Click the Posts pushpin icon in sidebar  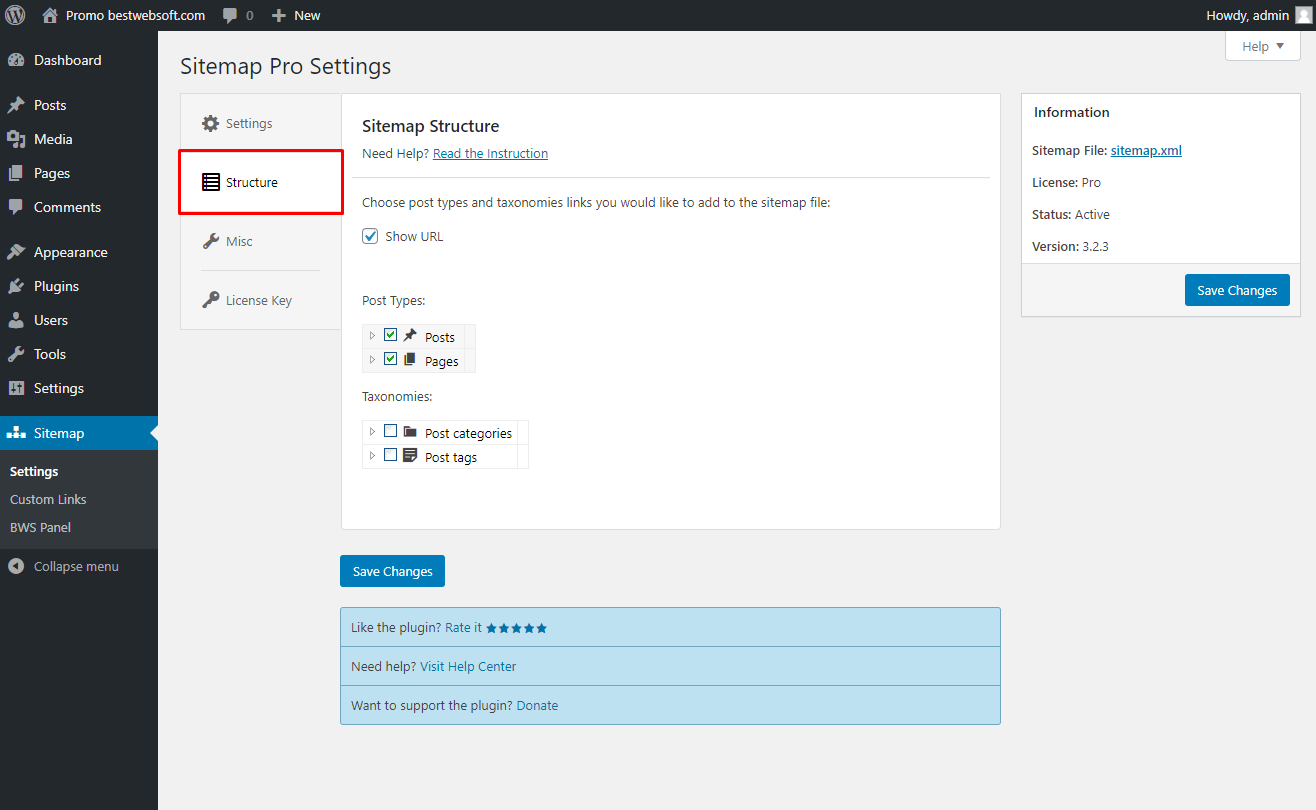(x=16, y=105)
